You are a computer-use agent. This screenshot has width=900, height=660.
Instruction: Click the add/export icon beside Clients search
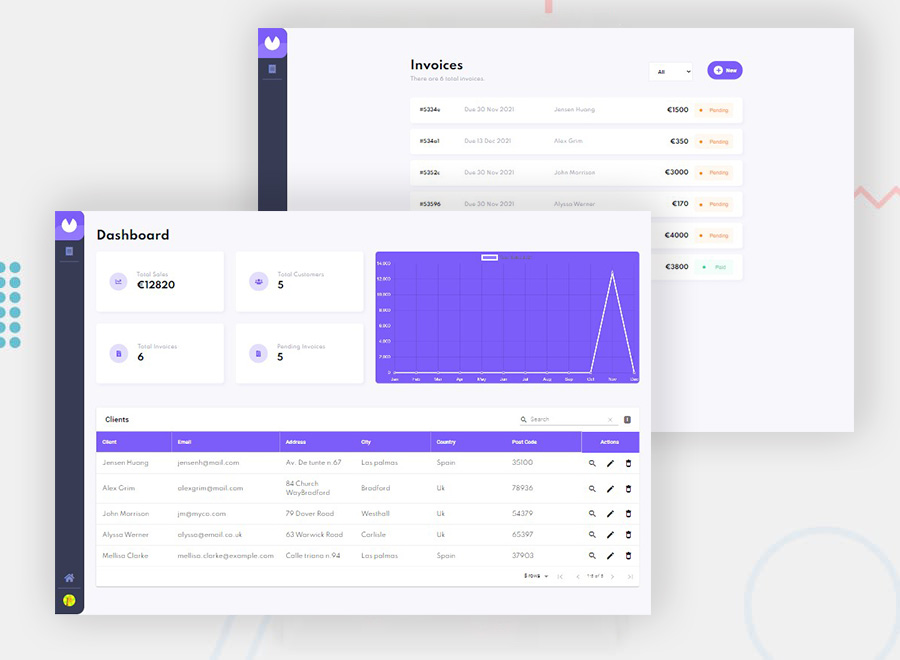click(x=627, y=420)
